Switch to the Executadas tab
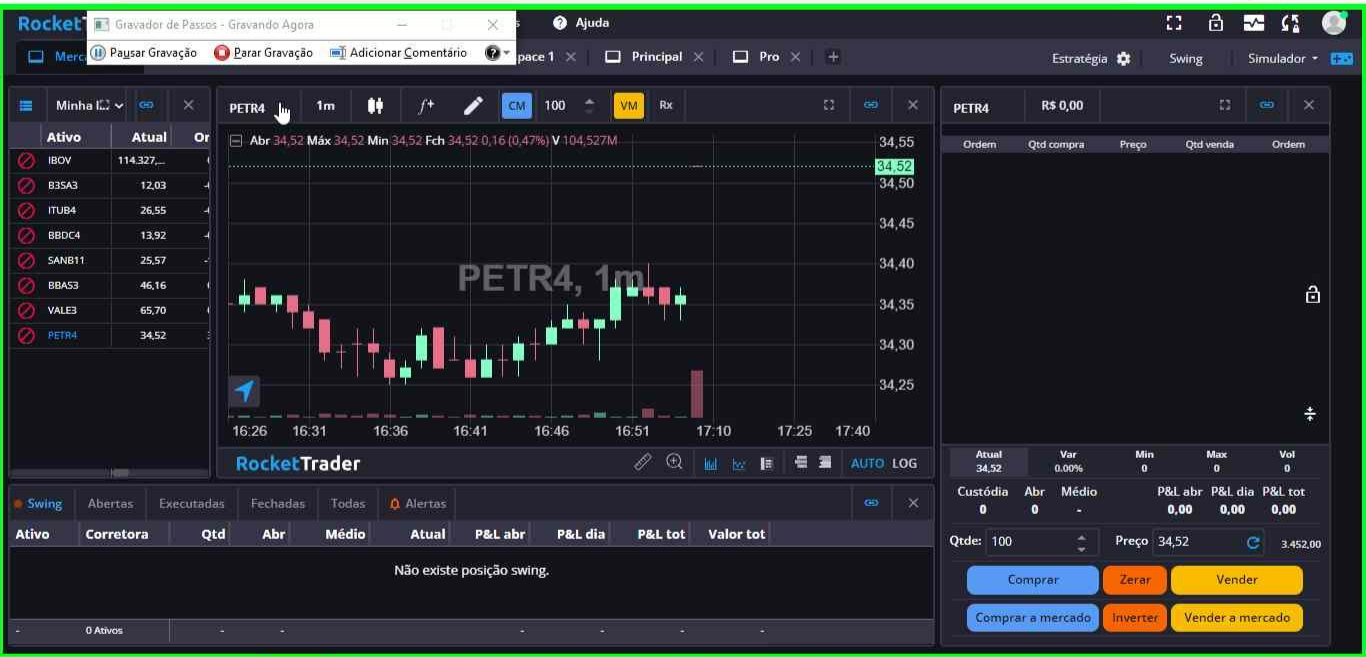Screen dimensions: 1366x657 point(192,504)
